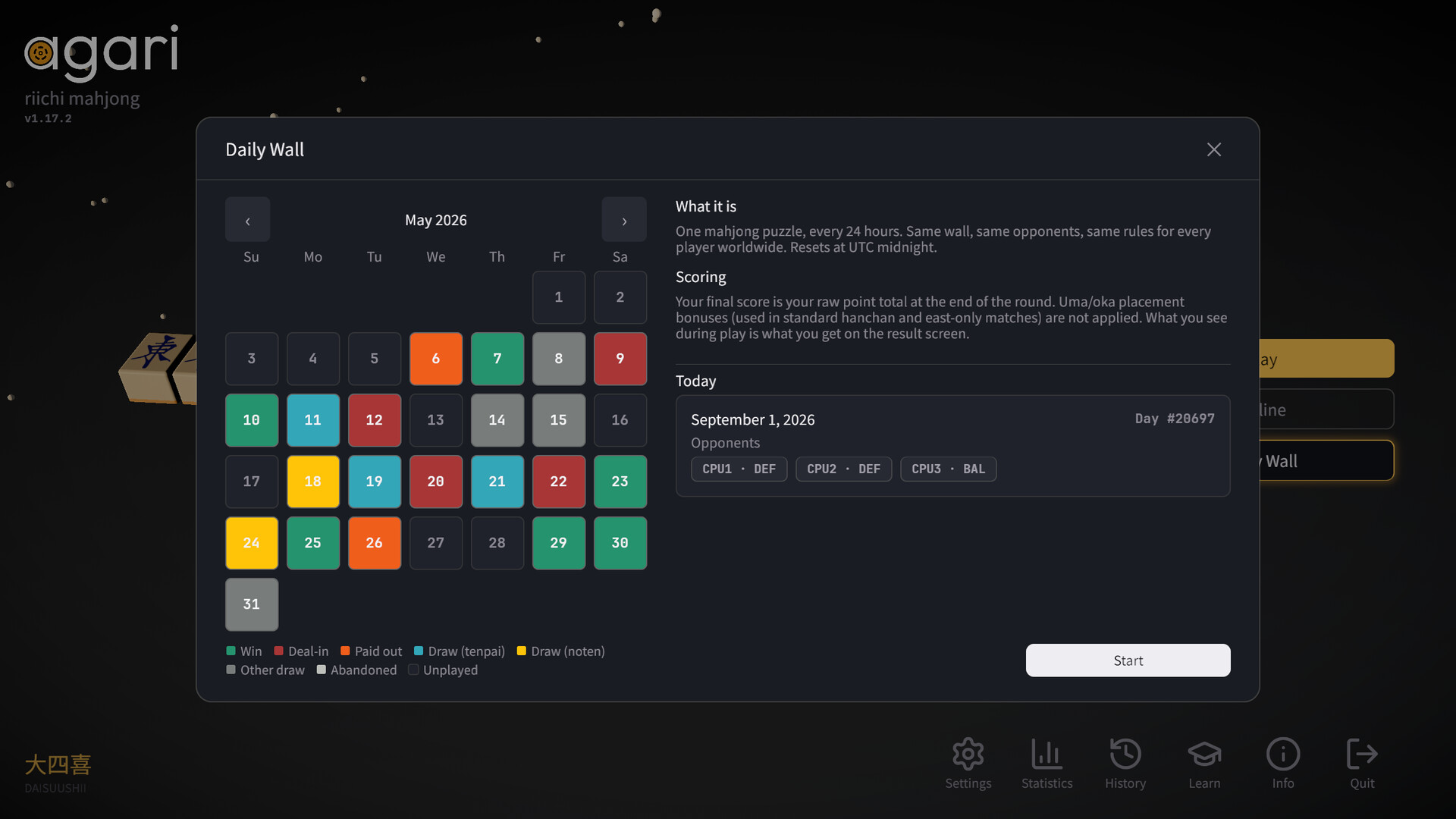Select the gray May 31 day
Viewport: 1456px width, 819px height.
click(252, 604)
